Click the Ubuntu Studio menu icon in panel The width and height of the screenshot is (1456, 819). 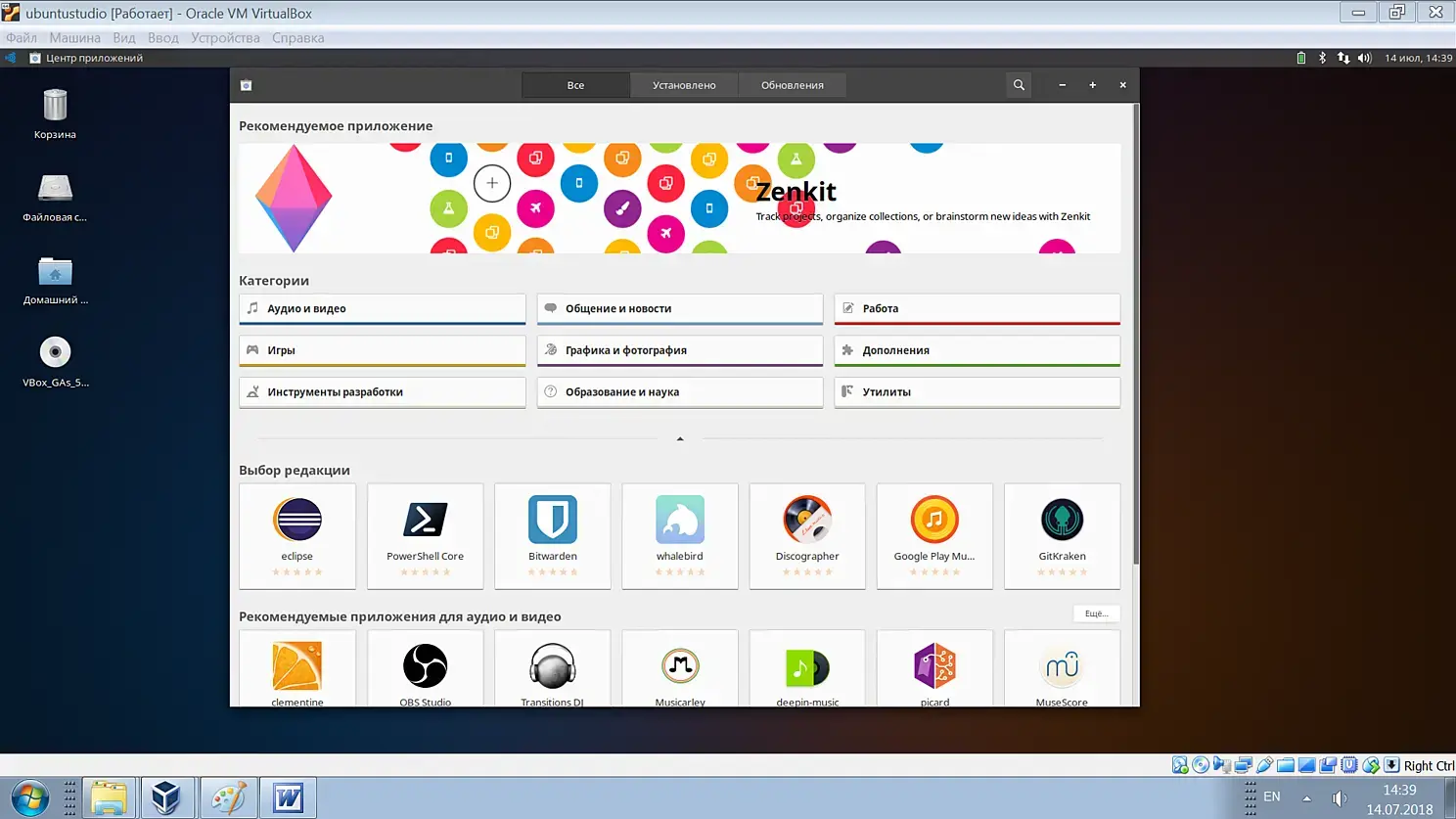(x=11, y=58)
